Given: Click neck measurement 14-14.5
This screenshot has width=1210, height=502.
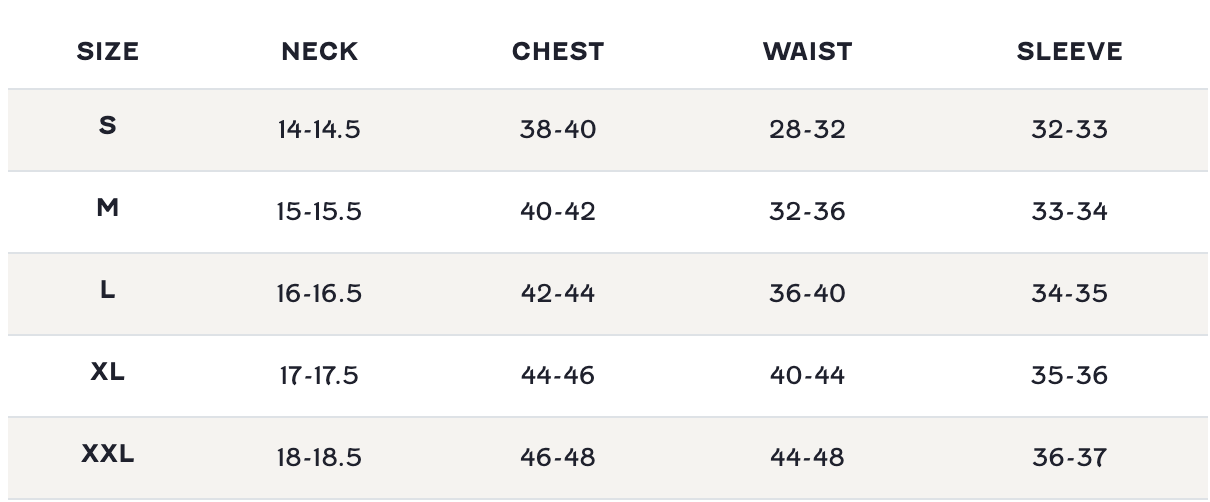Looking at the screenshot, I should [x=319, y=130].
